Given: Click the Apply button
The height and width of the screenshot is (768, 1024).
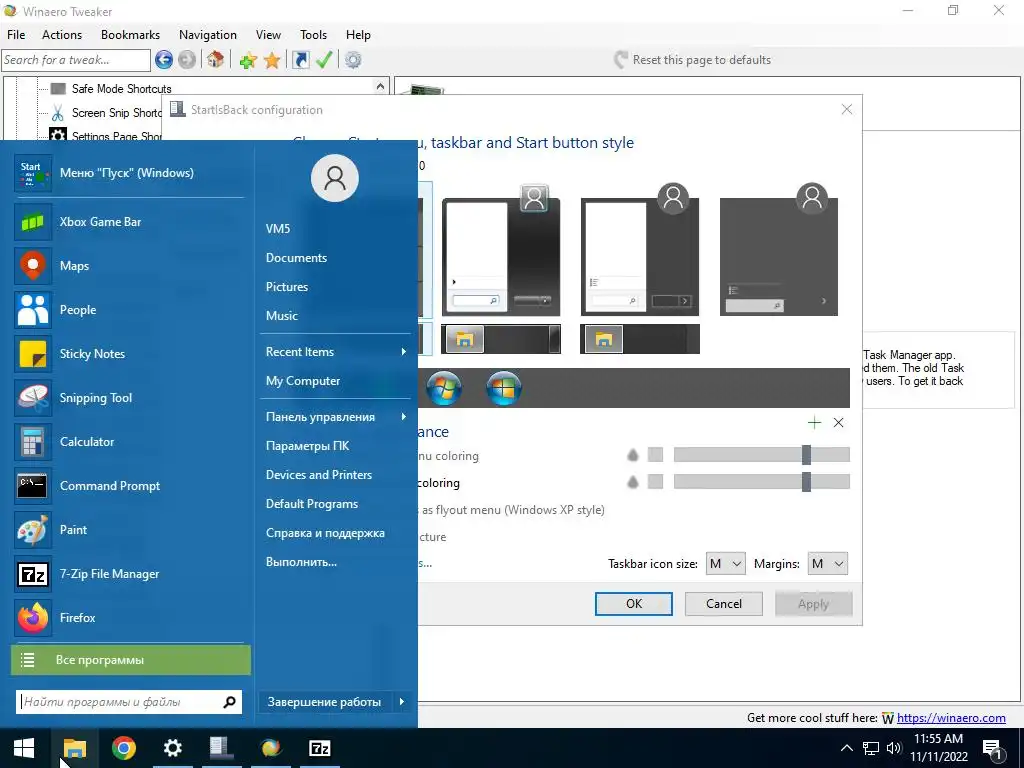Looking at the screenshot, I should point(813,604).
